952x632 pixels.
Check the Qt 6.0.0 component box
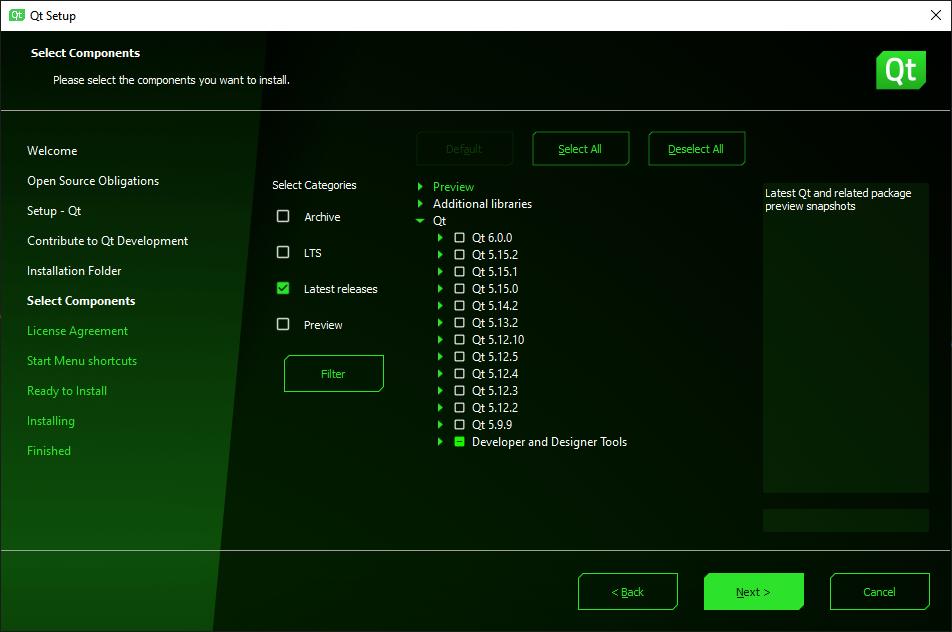460,237
